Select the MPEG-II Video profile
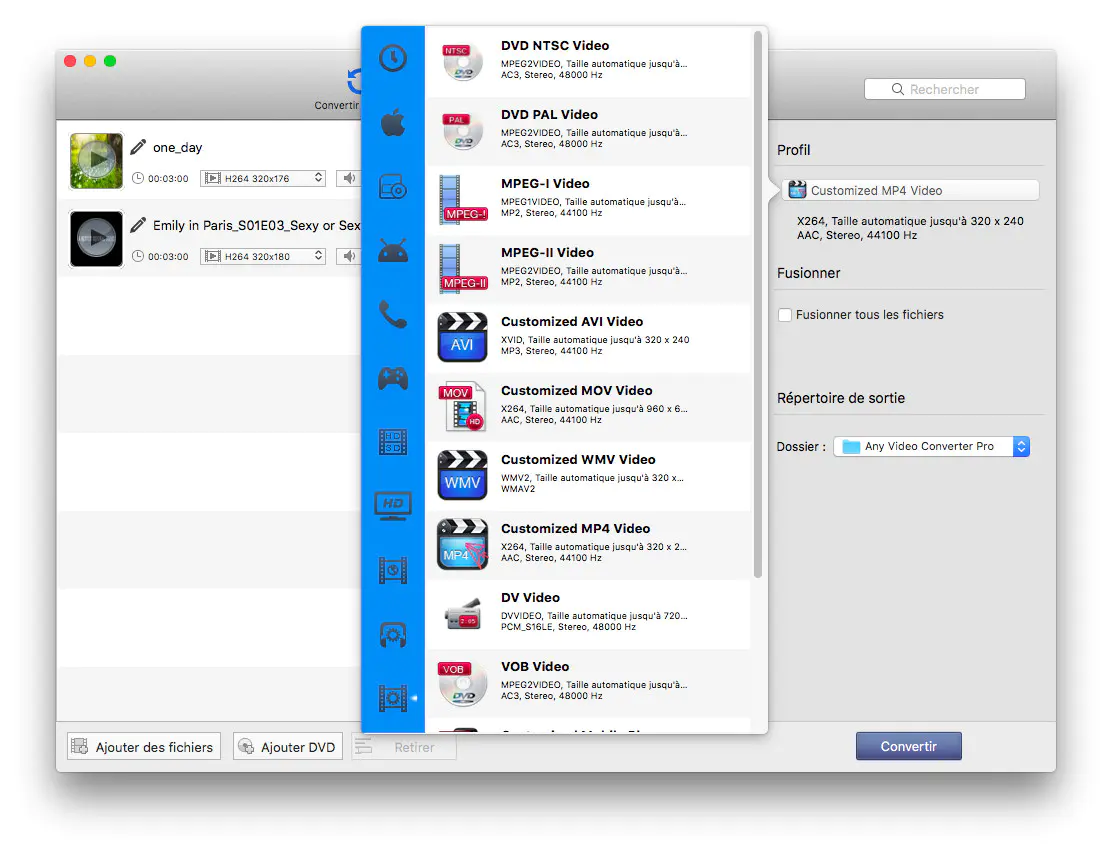 point(587,268)
